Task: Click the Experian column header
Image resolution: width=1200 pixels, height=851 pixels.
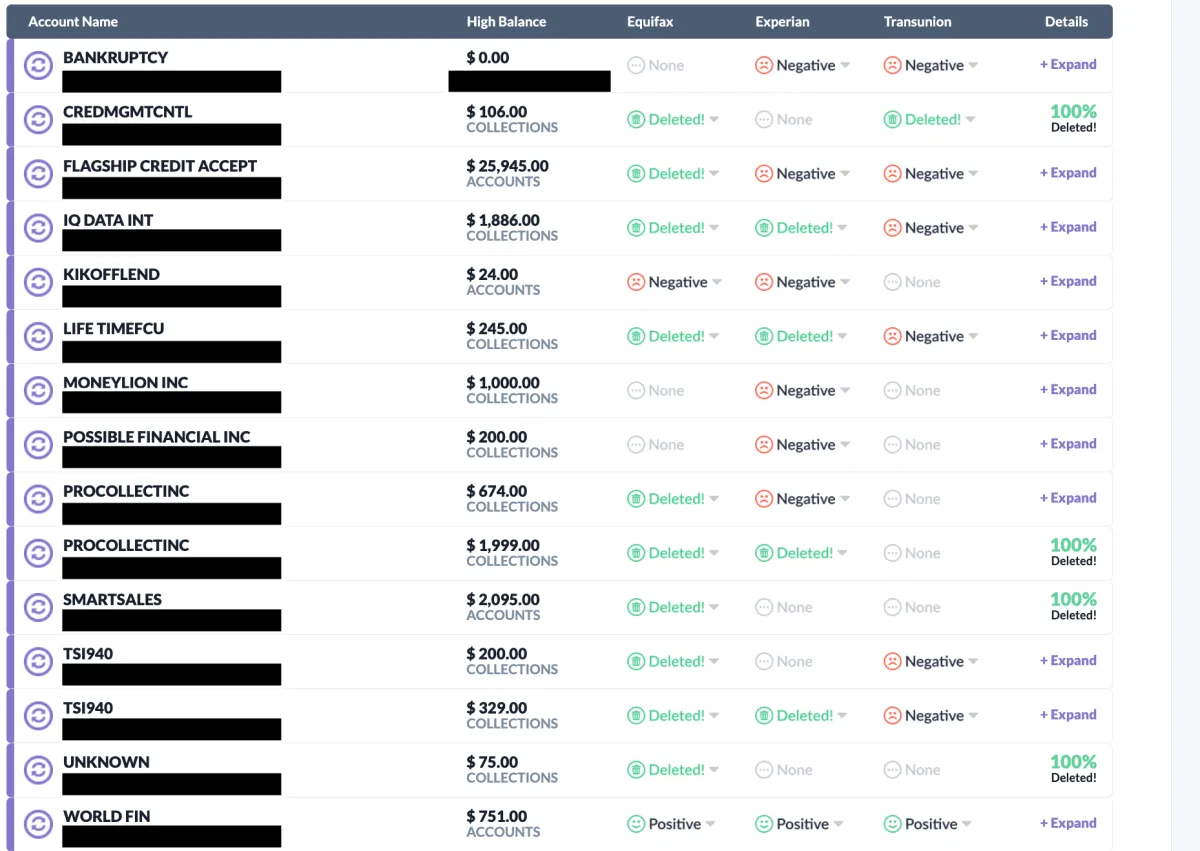Action: [x=782, y=21]
